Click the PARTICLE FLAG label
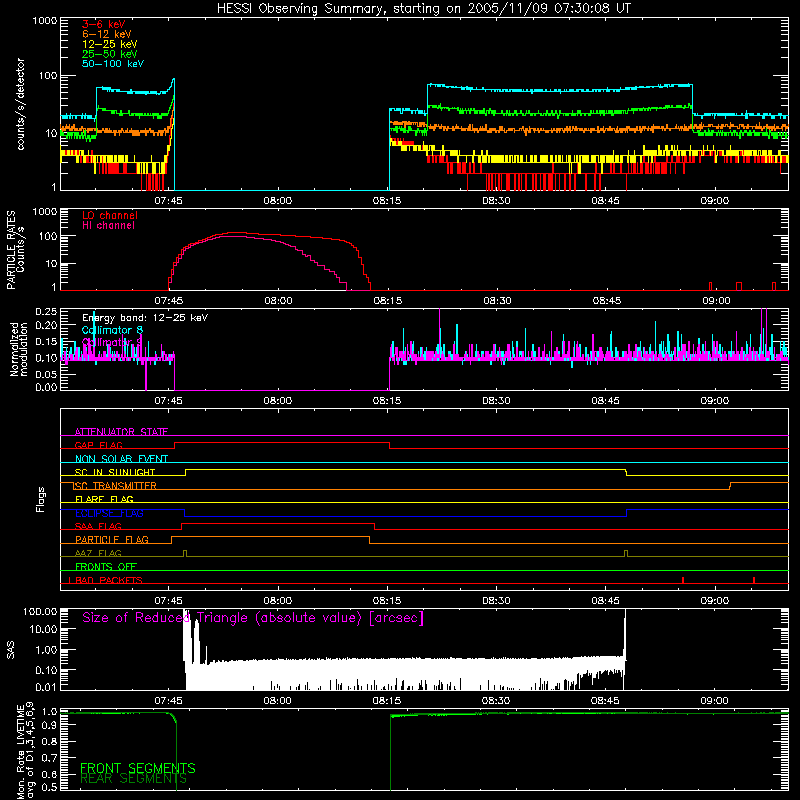Viewport: 800px width, 800px height. pos(112,539)
